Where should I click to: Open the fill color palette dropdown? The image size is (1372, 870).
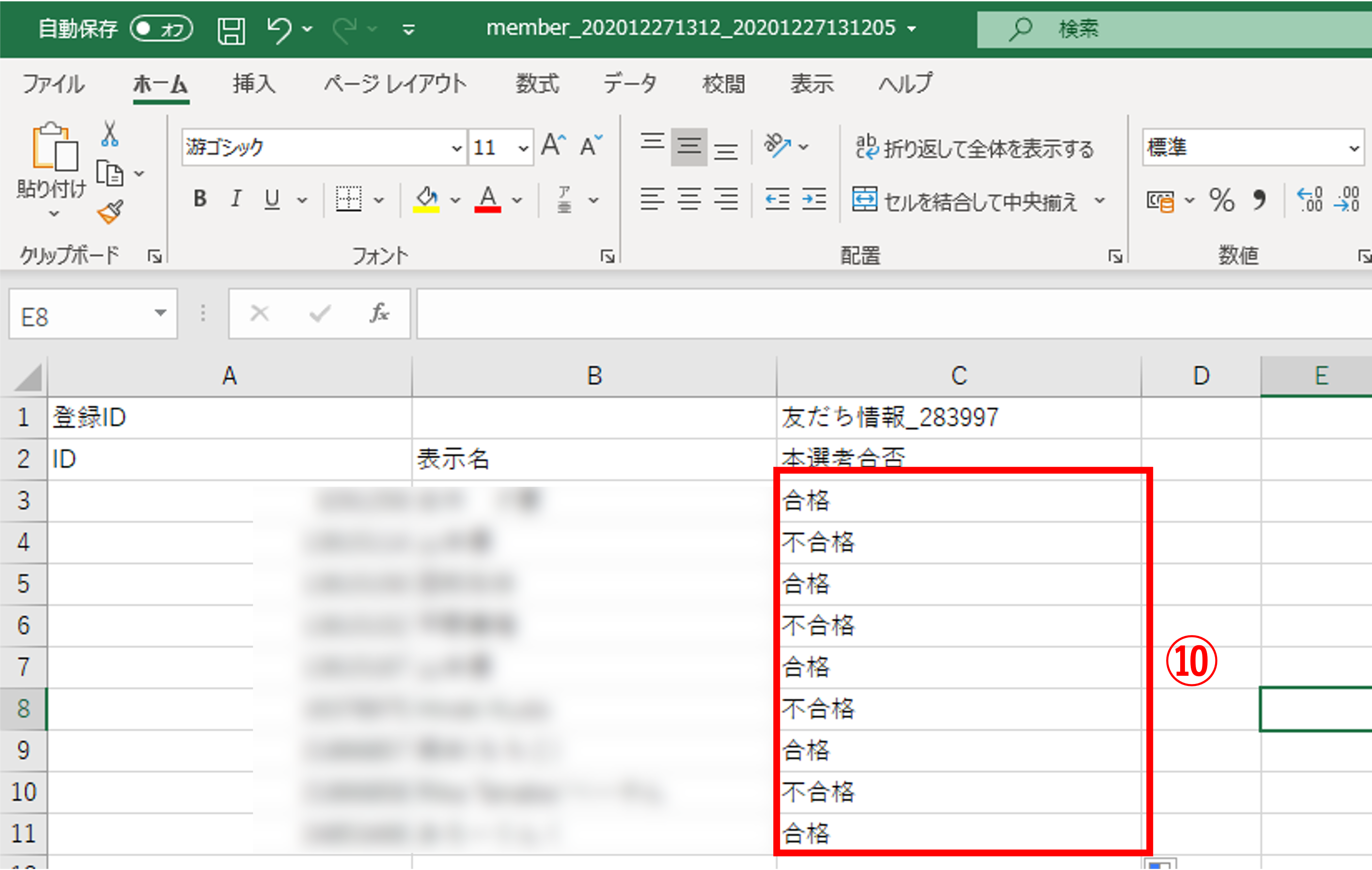[x=455, y=200]
